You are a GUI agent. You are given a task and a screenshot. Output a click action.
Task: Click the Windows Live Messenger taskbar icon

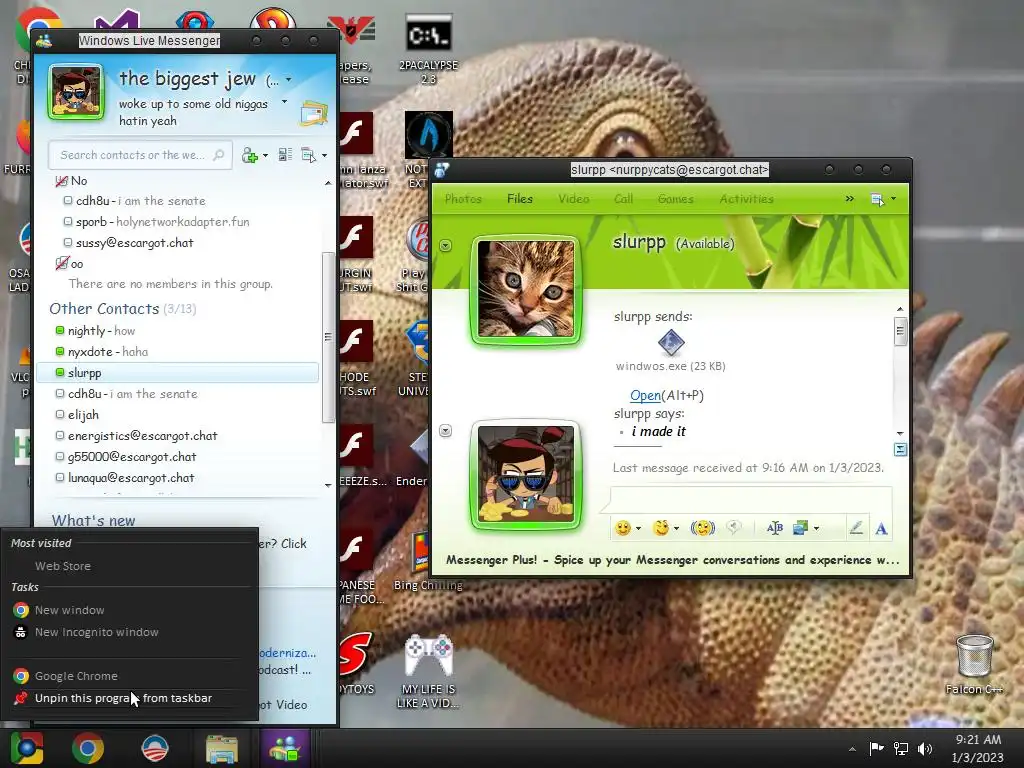pos(285,748)
